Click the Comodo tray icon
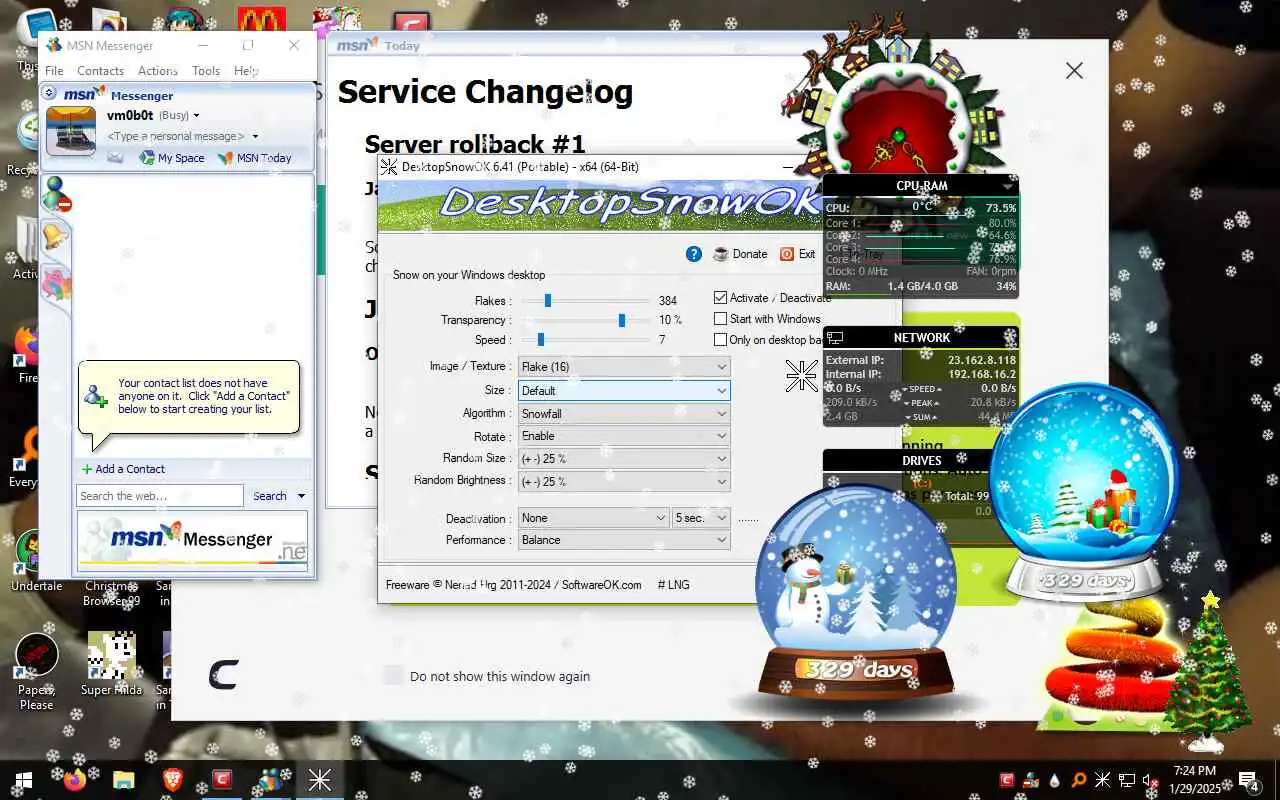This screenshot has height=800, width=1280. 1007,780
